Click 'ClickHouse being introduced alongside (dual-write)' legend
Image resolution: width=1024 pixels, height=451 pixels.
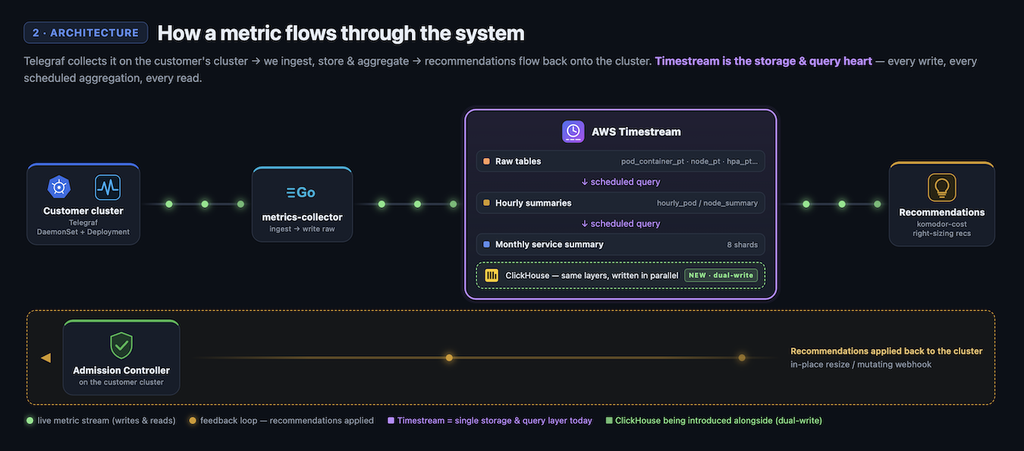(718, 421)
